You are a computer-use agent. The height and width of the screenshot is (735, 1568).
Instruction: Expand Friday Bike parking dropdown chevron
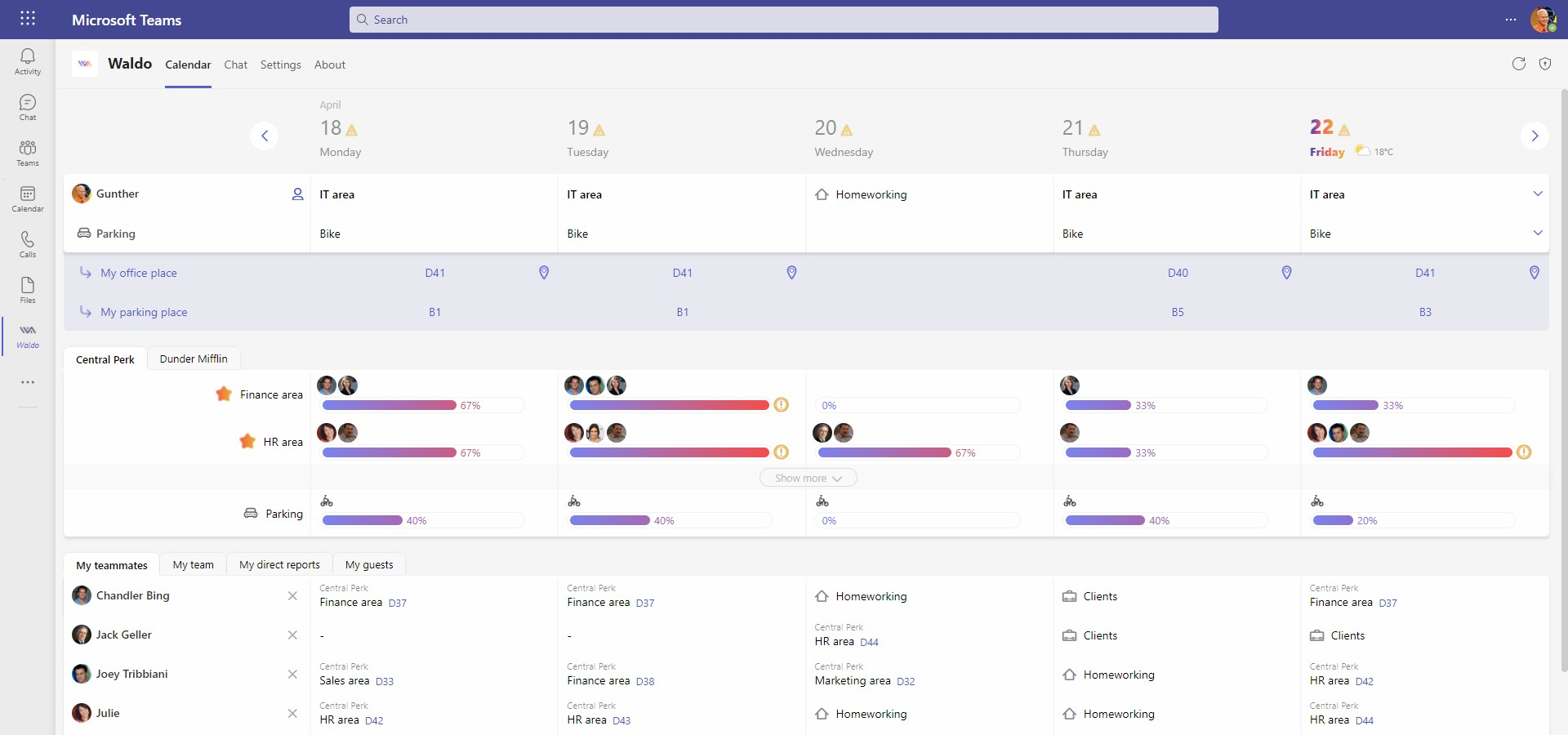point(1538,233)
